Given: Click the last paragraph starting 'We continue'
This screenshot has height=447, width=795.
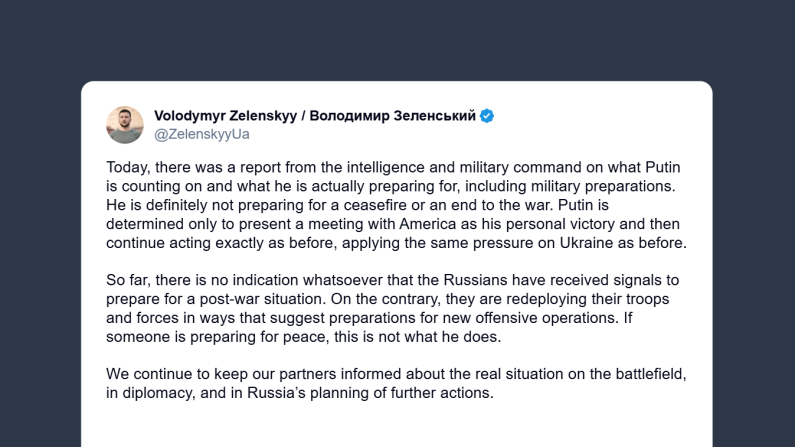Looking at the screenshot, I should click(x=396, y=383).
